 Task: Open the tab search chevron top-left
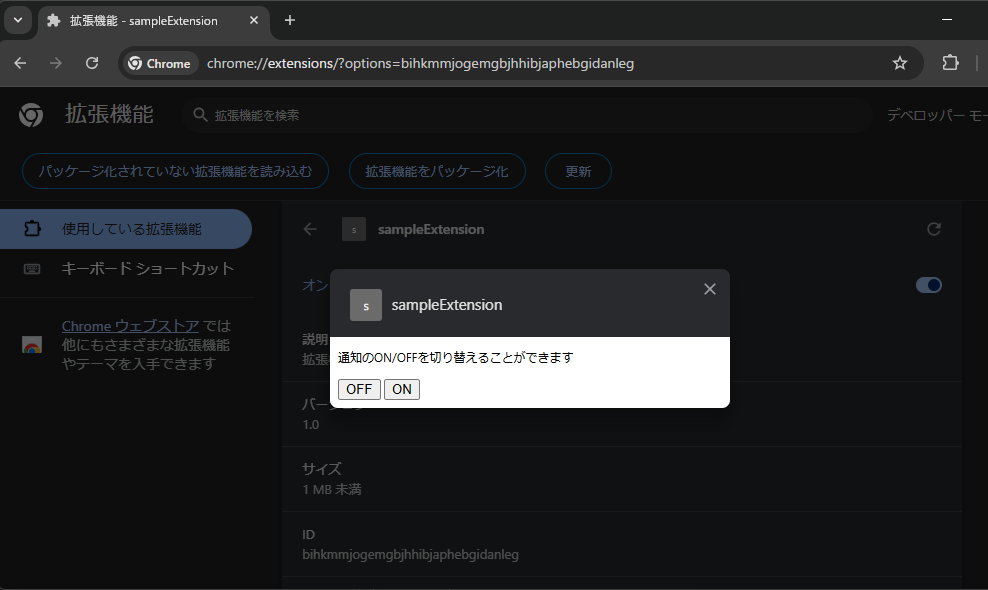pyautogui.click(x=17, y=21)
